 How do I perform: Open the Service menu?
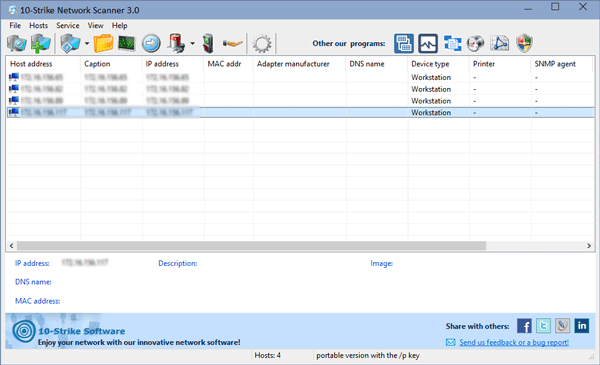68,26
